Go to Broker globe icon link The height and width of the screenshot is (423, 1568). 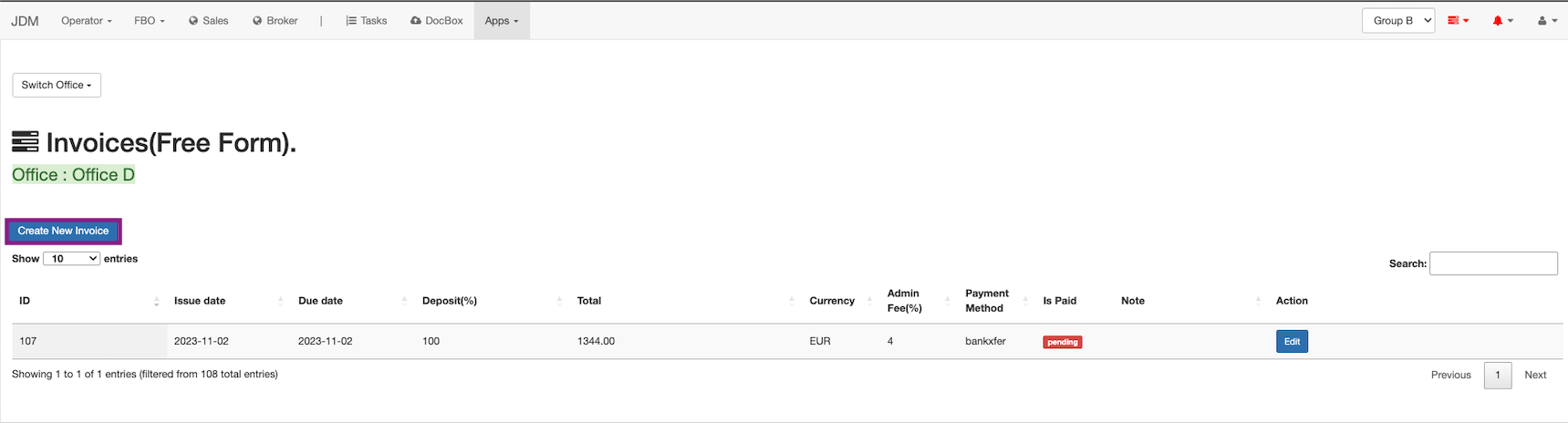(x=275, y=21)
